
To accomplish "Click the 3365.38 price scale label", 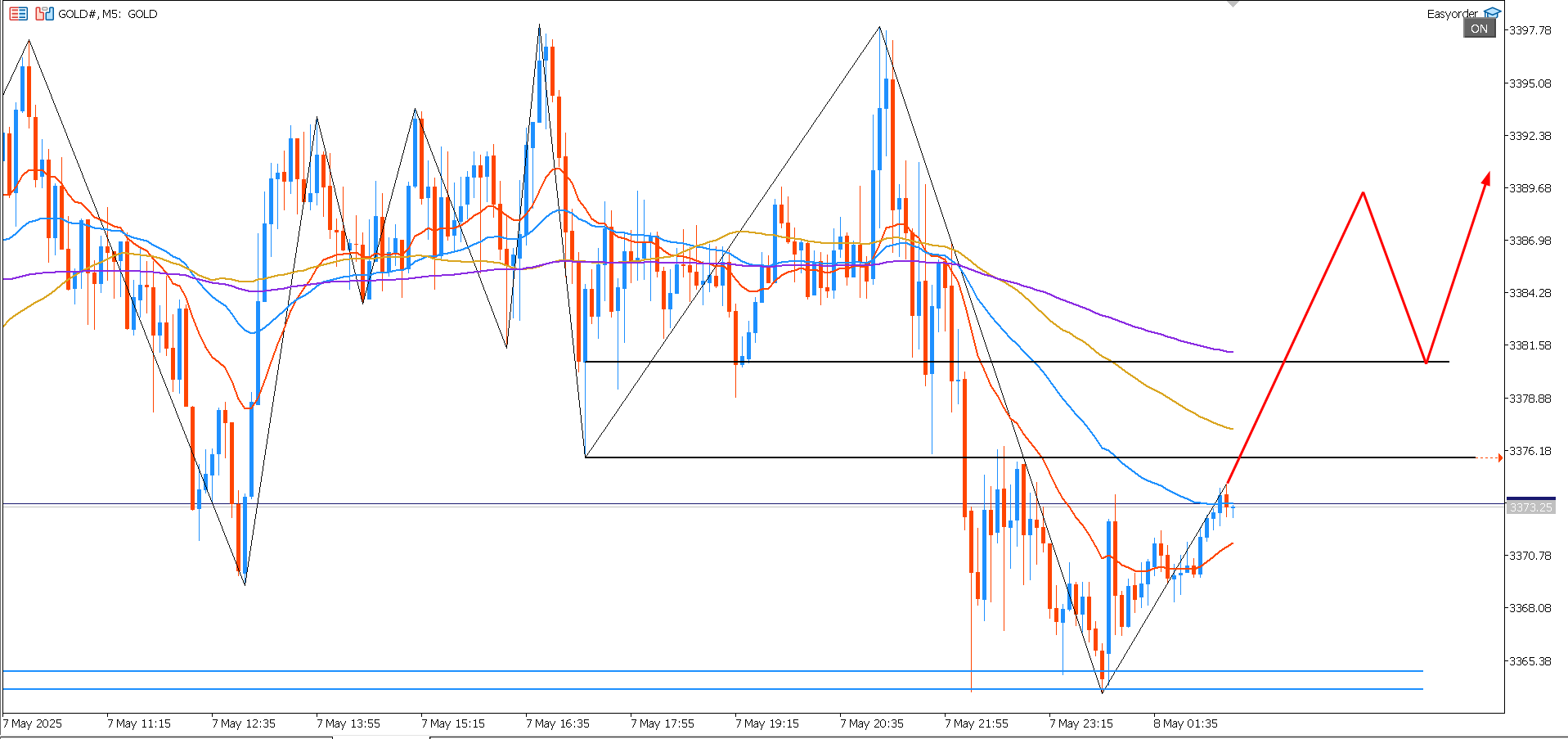I will (x=1530, y=661).
